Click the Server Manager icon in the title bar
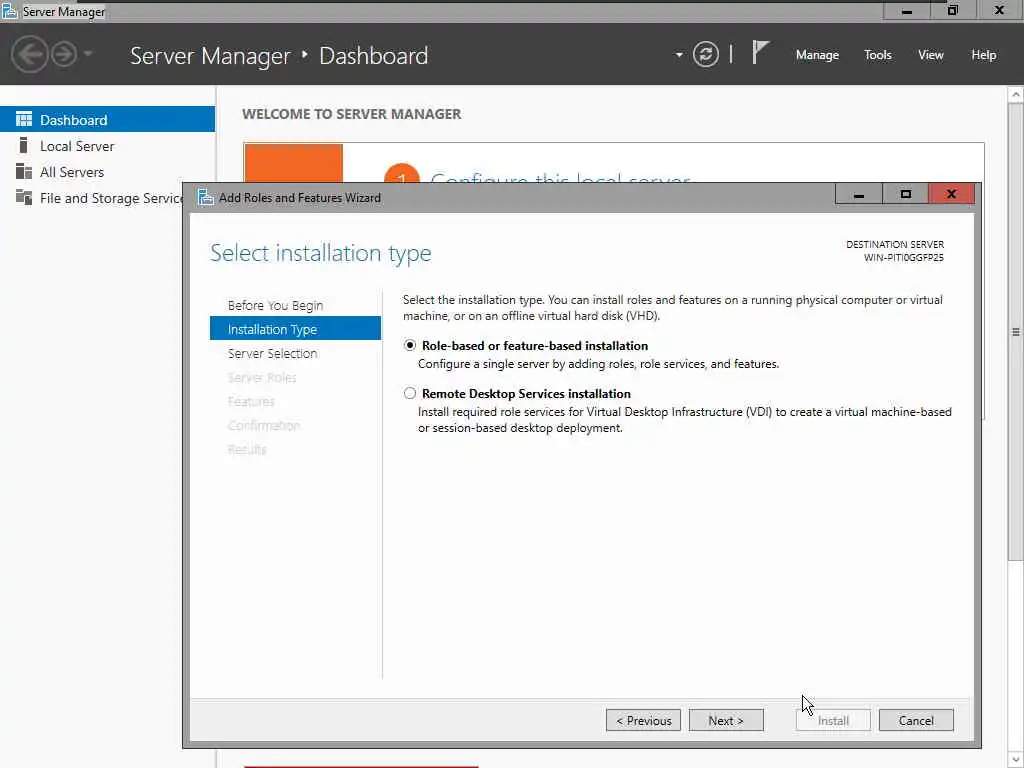The width and height of the screenshot is (1024, 768). (9, 10)
